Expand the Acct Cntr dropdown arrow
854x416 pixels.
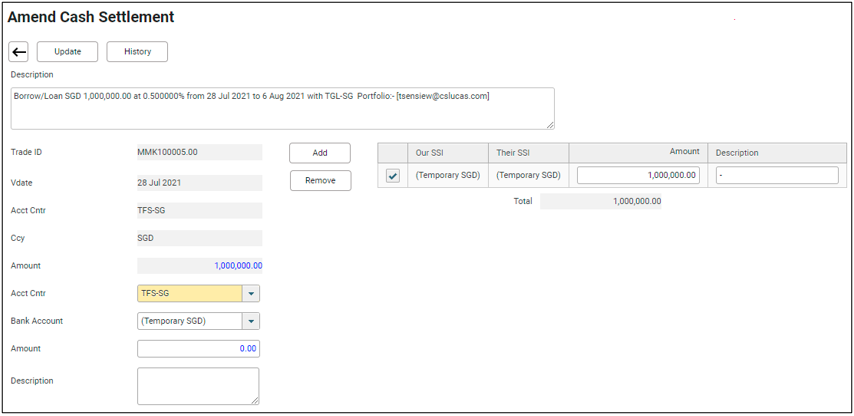(251, 294)
